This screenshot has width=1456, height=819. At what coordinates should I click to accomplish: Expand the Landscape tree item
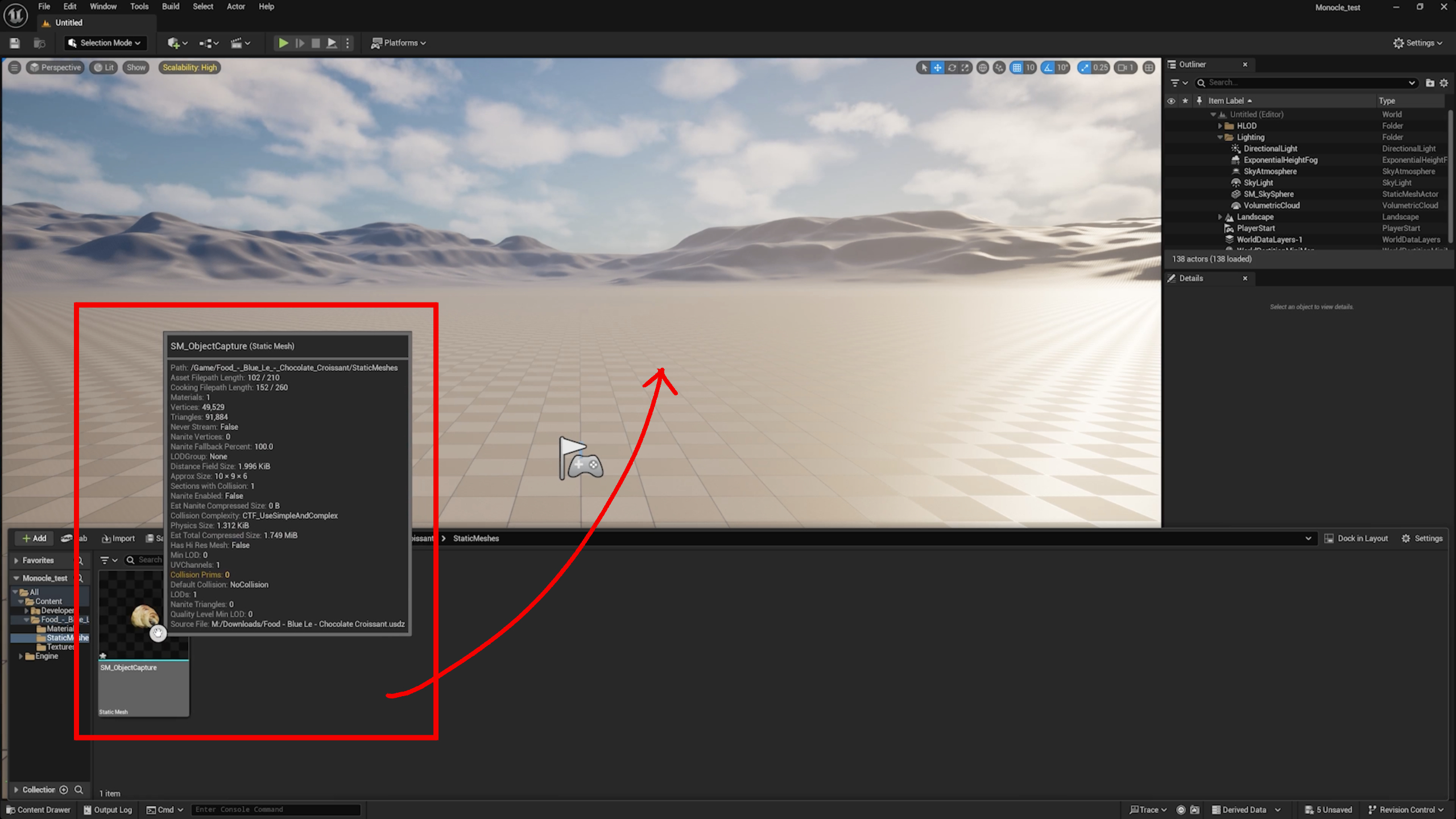coord(1219,217)
